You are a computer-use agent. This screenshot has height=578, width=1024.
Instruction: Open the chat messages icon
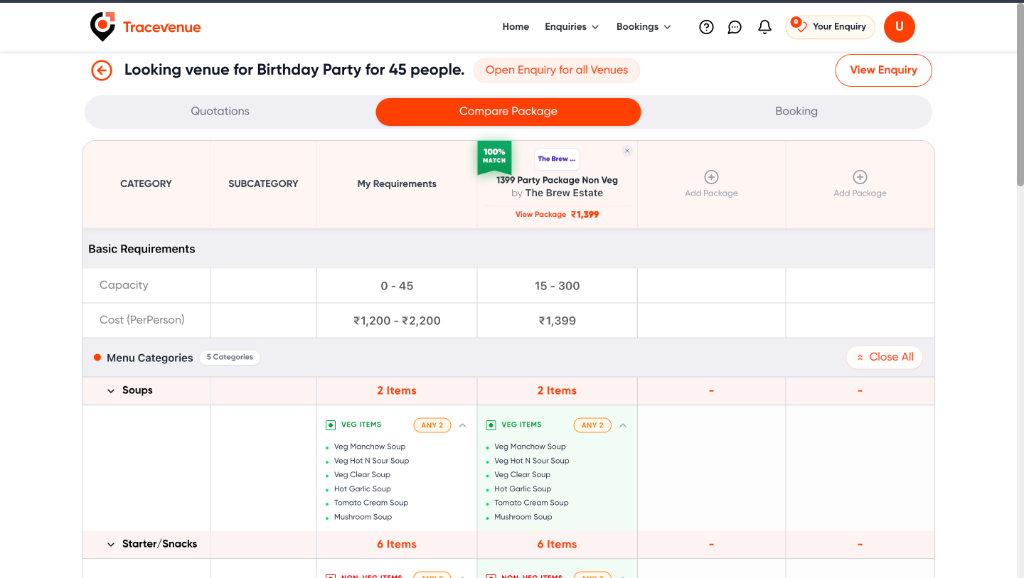point(735,27)
